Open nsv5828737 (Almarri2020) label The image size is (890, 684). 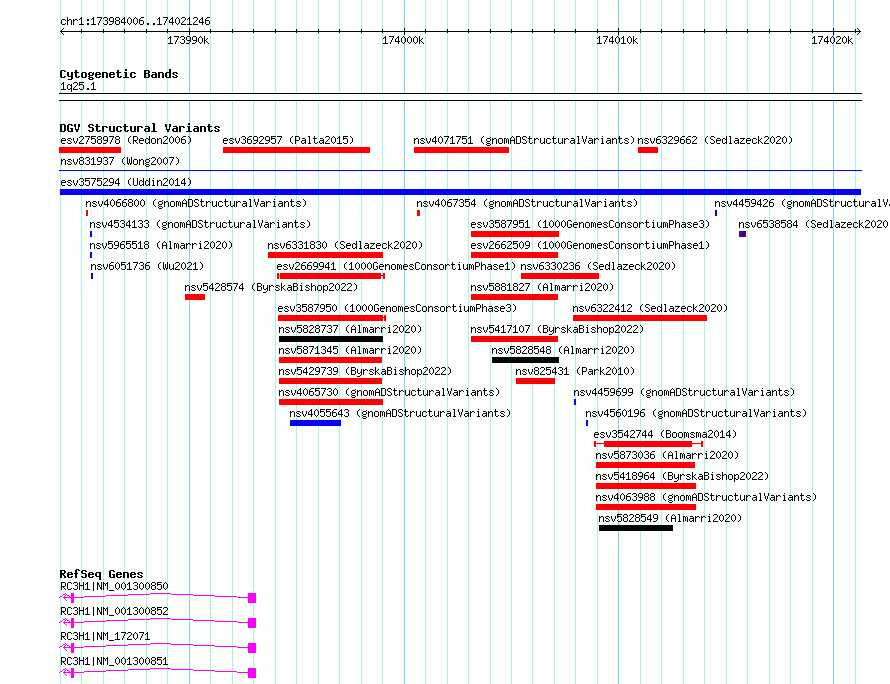pyautogui.click(x=350, y=329)
